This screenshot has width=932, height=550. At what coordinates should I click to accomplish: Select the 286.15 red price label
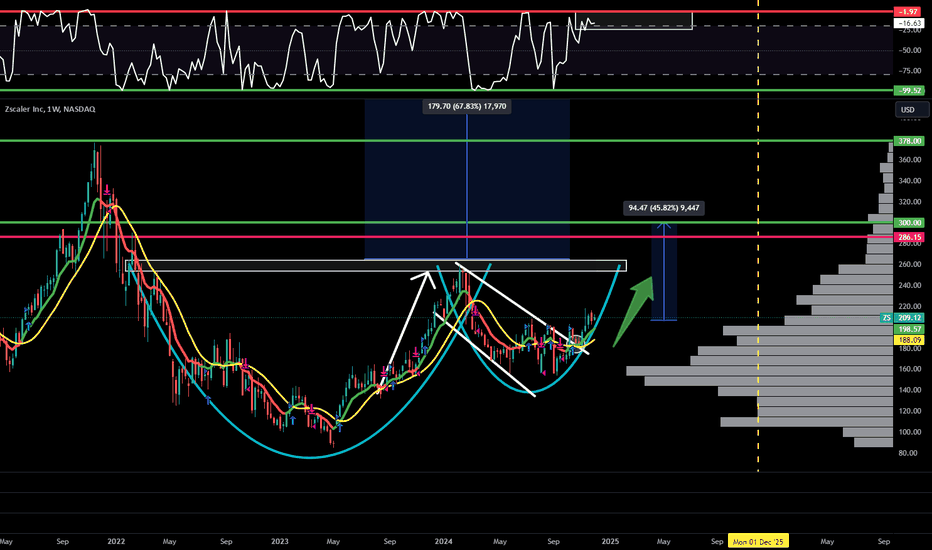click(x=909, y=237)
